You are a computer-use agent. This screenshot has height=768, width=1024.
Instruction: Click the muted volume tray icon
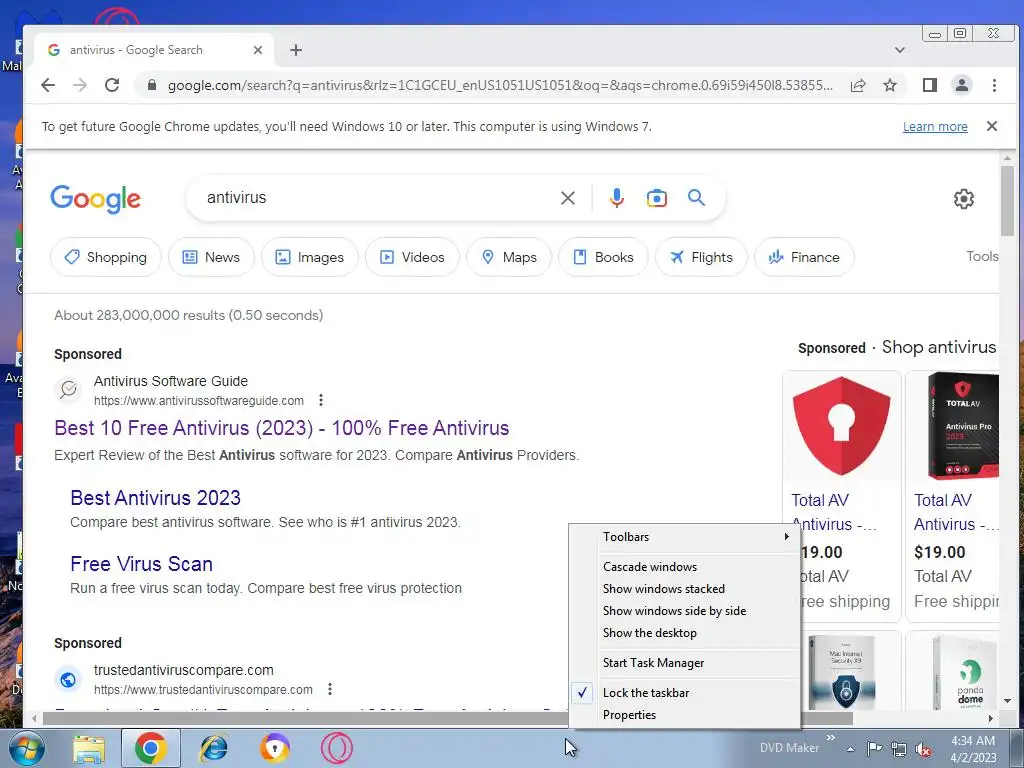coord(923,748)
